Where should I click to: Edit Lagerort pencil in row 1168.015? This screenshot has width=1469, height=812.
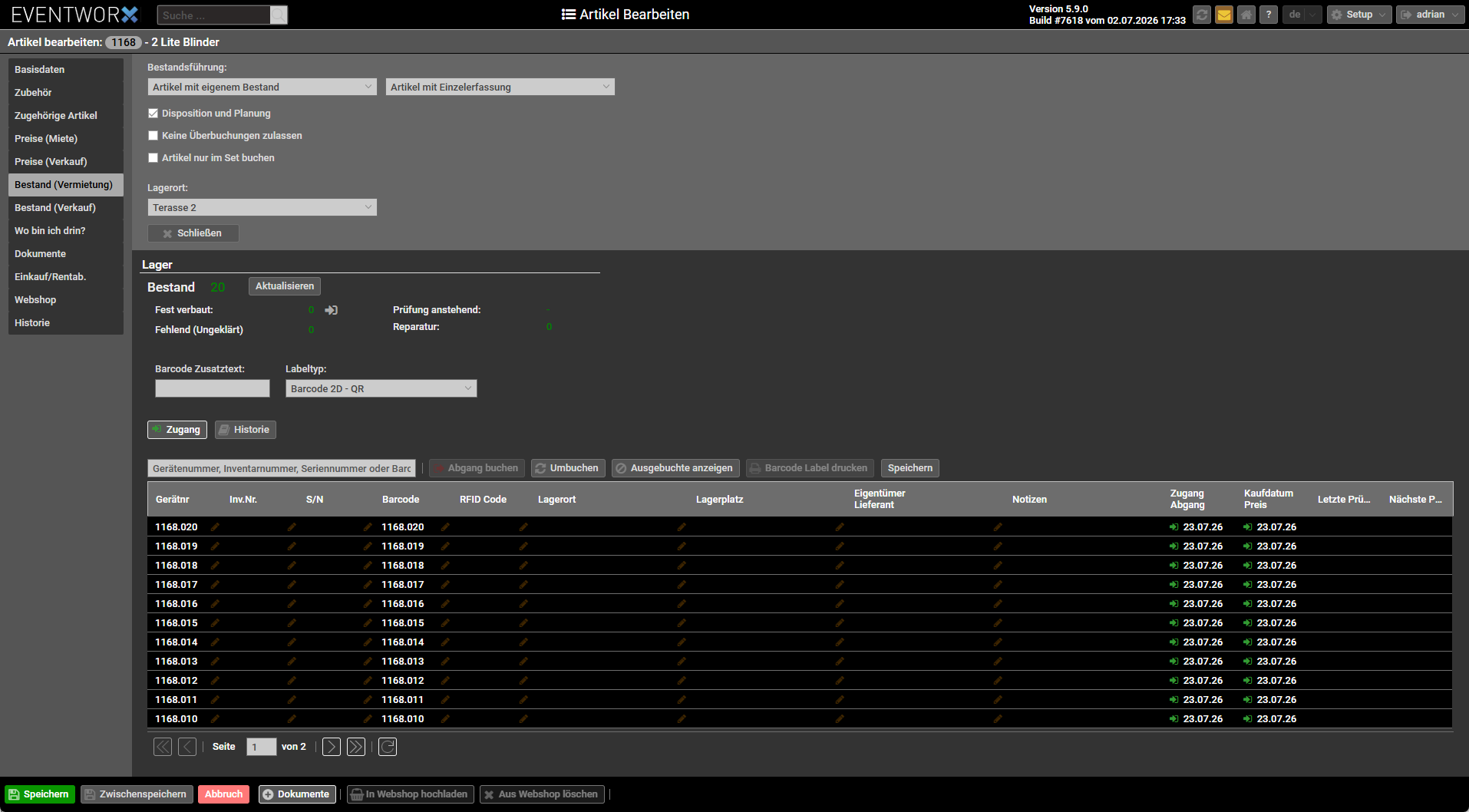coord(682,623)
